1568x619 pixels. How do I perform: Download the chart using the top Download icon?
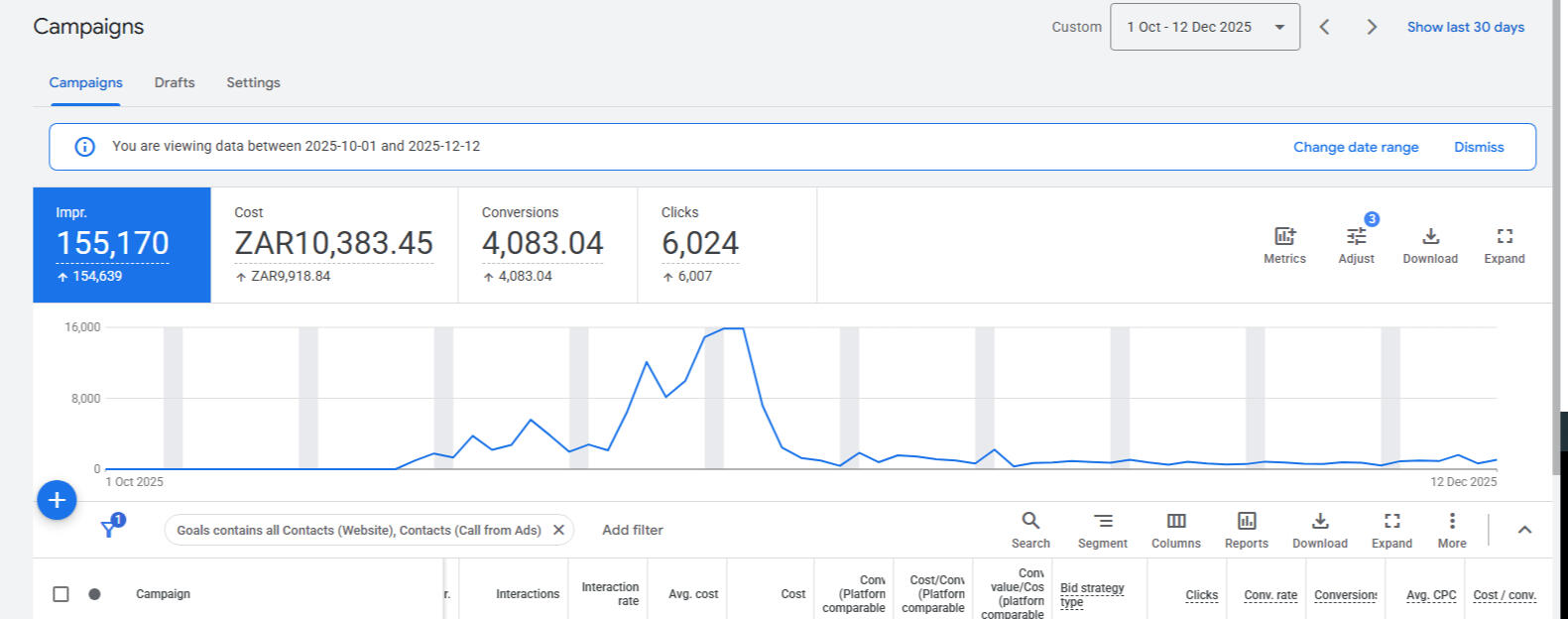point(1430,236)
